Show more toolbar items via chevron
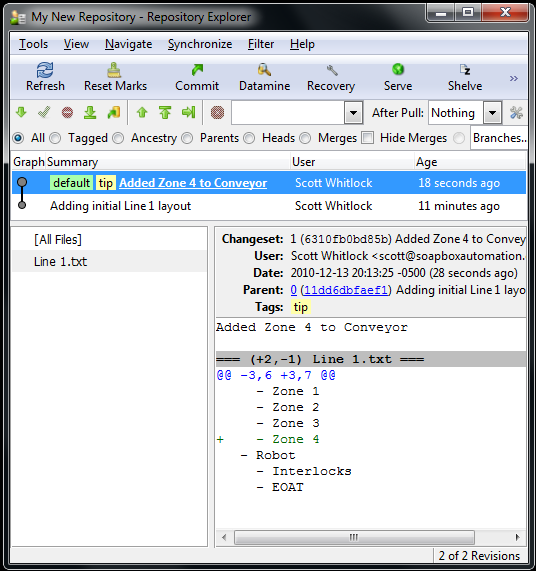 coord(513,79)
